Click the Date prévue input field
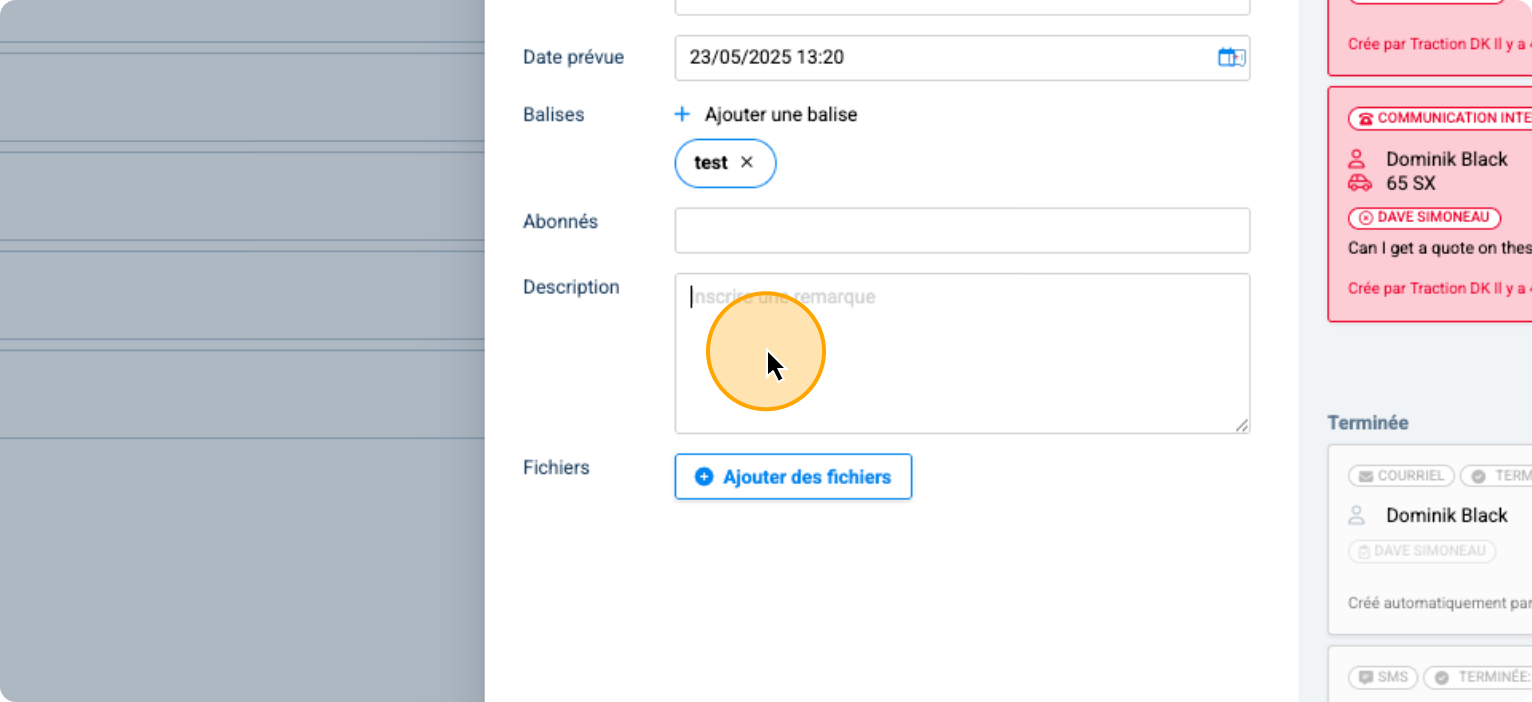 940,57
